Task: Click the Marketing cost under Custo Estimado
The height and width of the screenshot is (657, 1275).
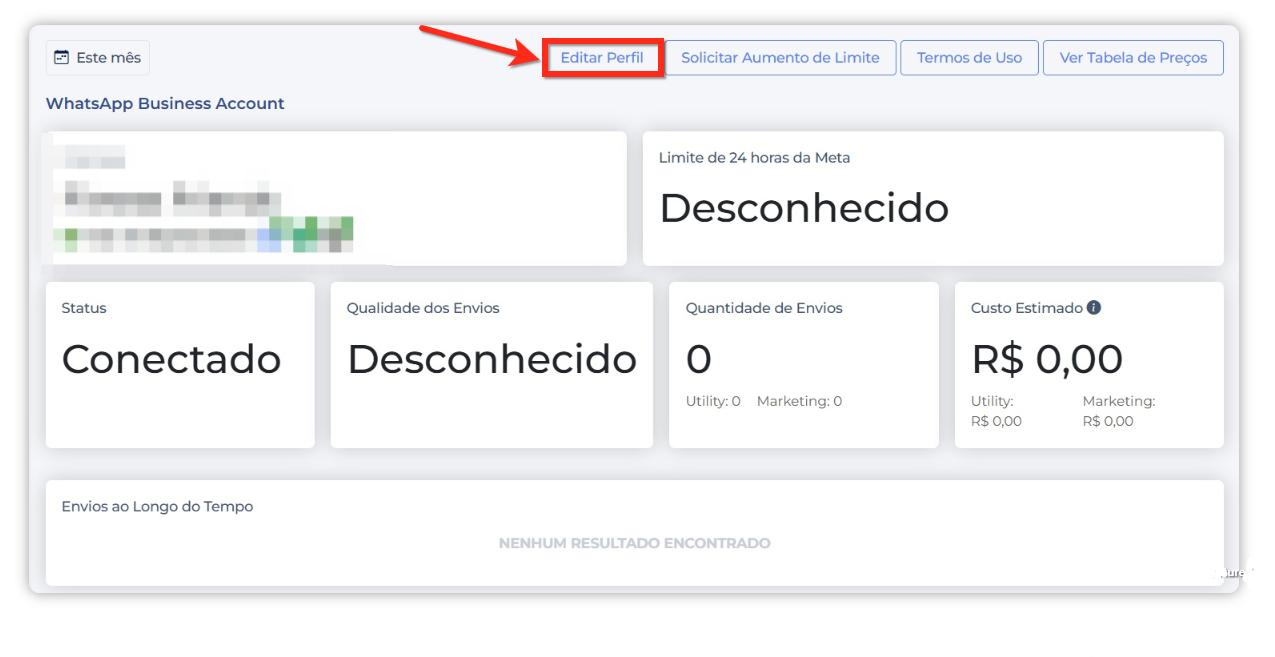Action: coord(1118,411)
